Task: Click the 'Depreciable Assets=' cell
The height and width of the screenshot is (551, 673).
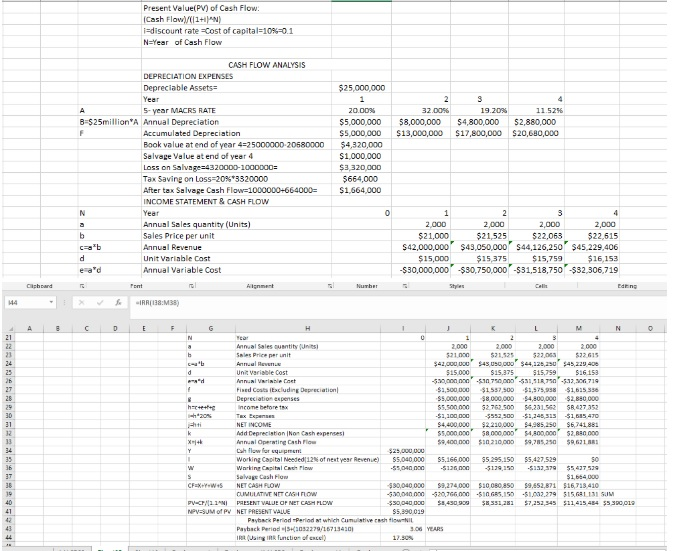Action: (180, 88)
